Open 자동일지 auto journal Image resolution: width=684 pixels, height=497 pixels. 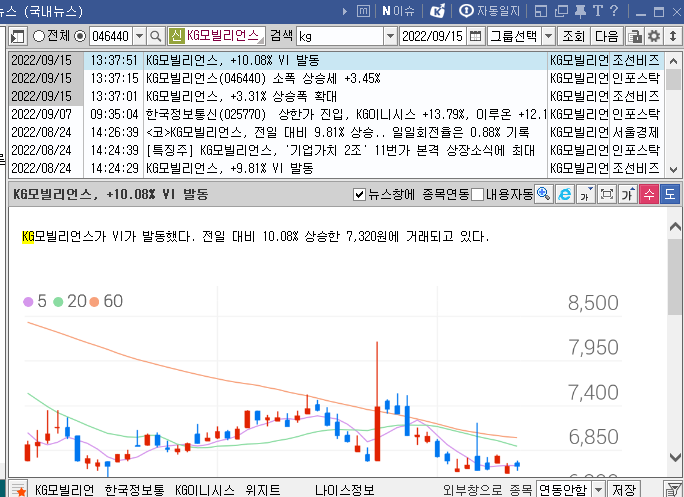coord(490,11)
